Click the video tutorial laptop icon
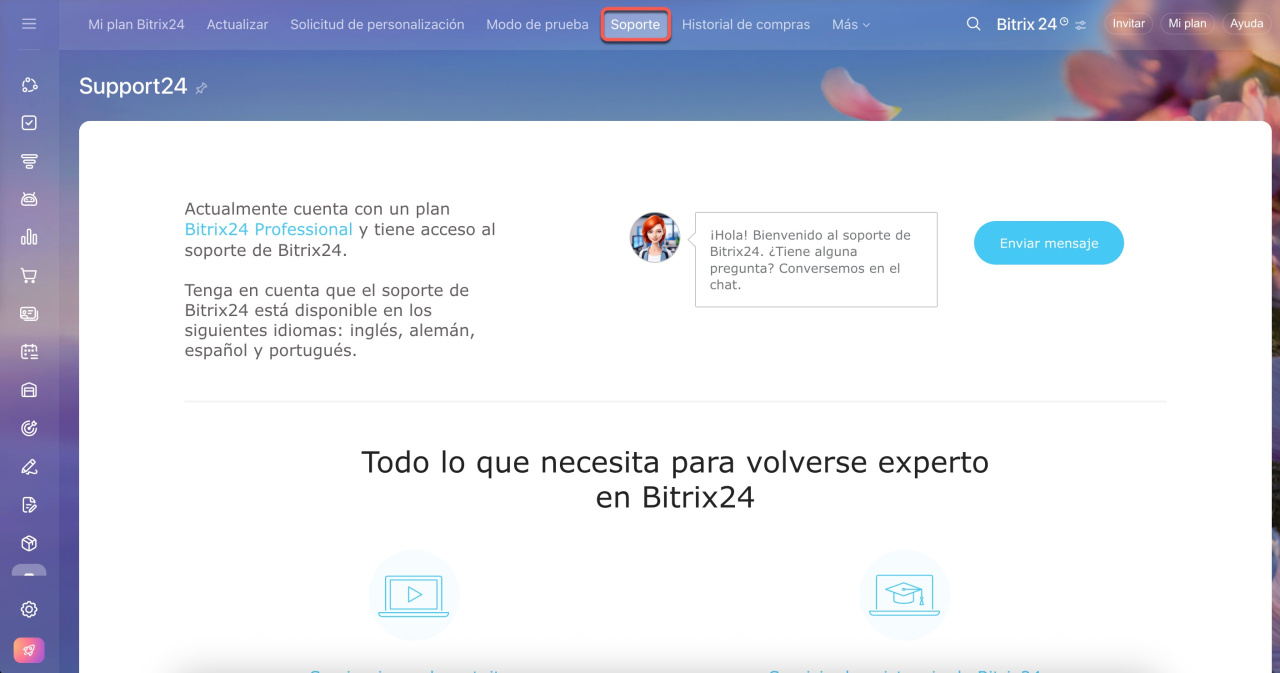 click(414, 595)
